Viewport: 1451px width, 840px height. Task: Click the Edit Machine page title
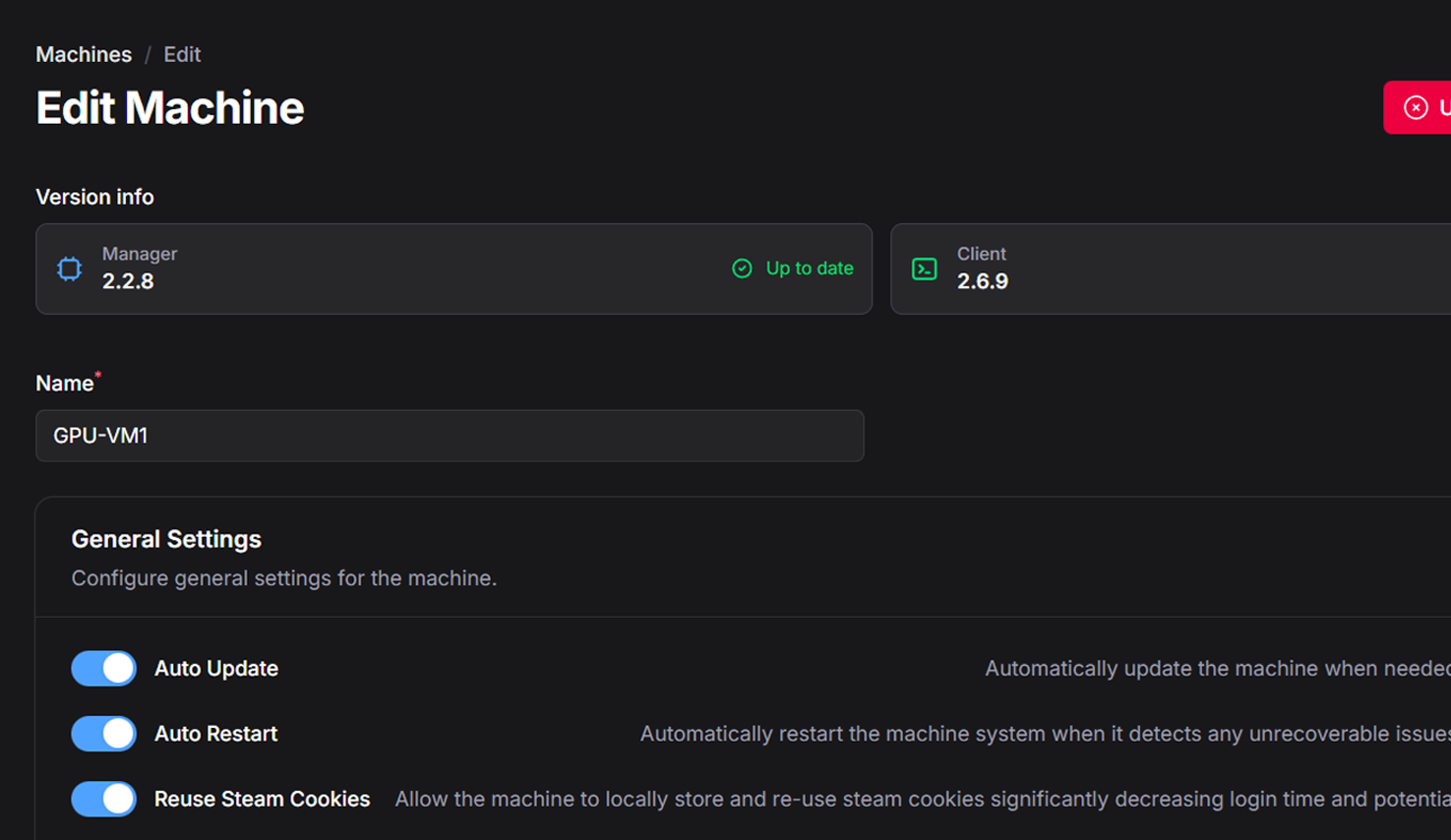click(170, 108)
